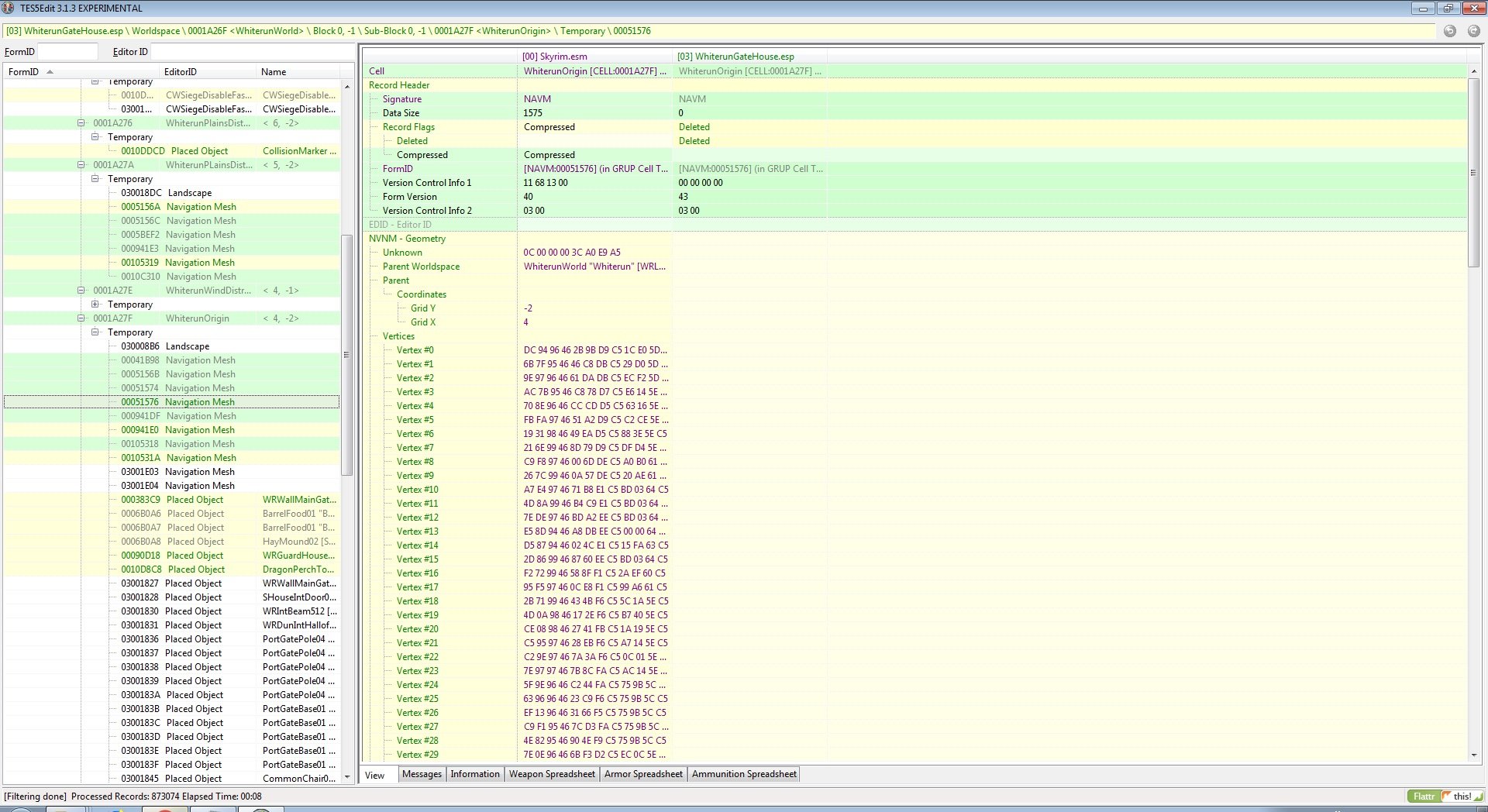Select Navigation Mesh 03001E03 row
Image resolution: width=1488 pixels, height=812 pixels.
(171, 472)
